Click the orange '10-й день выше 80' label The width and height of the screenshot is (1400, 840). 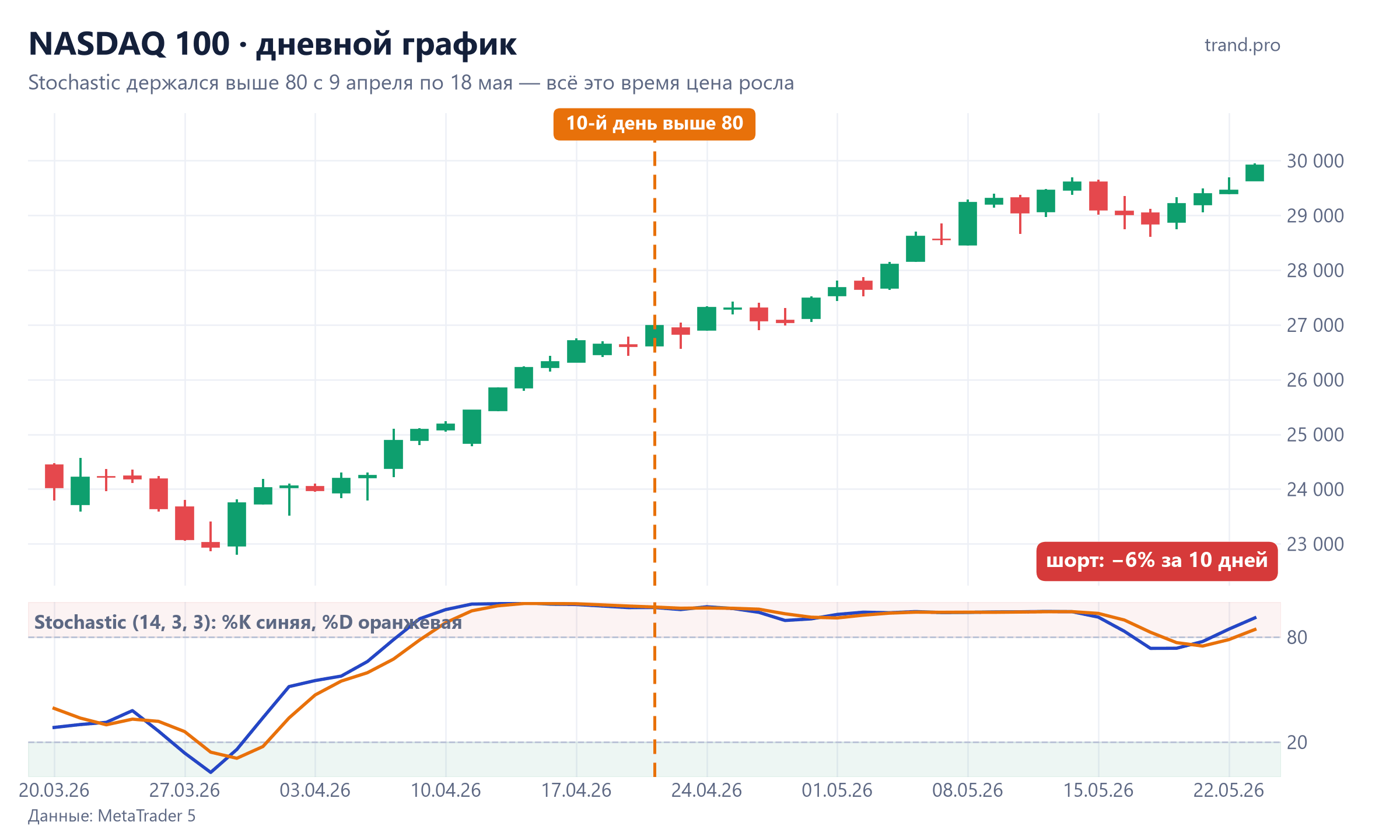click(654, 124)
